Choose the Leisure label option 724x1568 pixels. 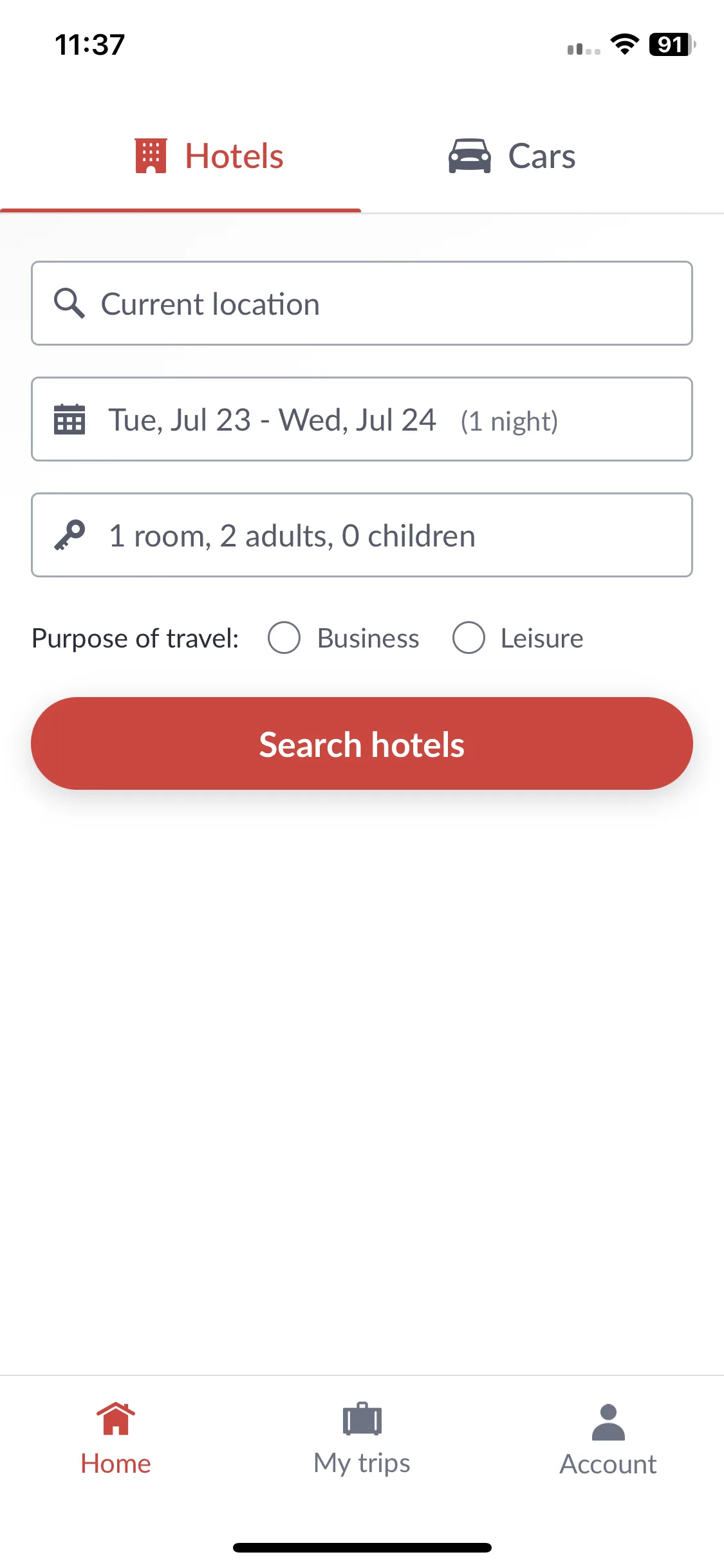tap(542, 639)
